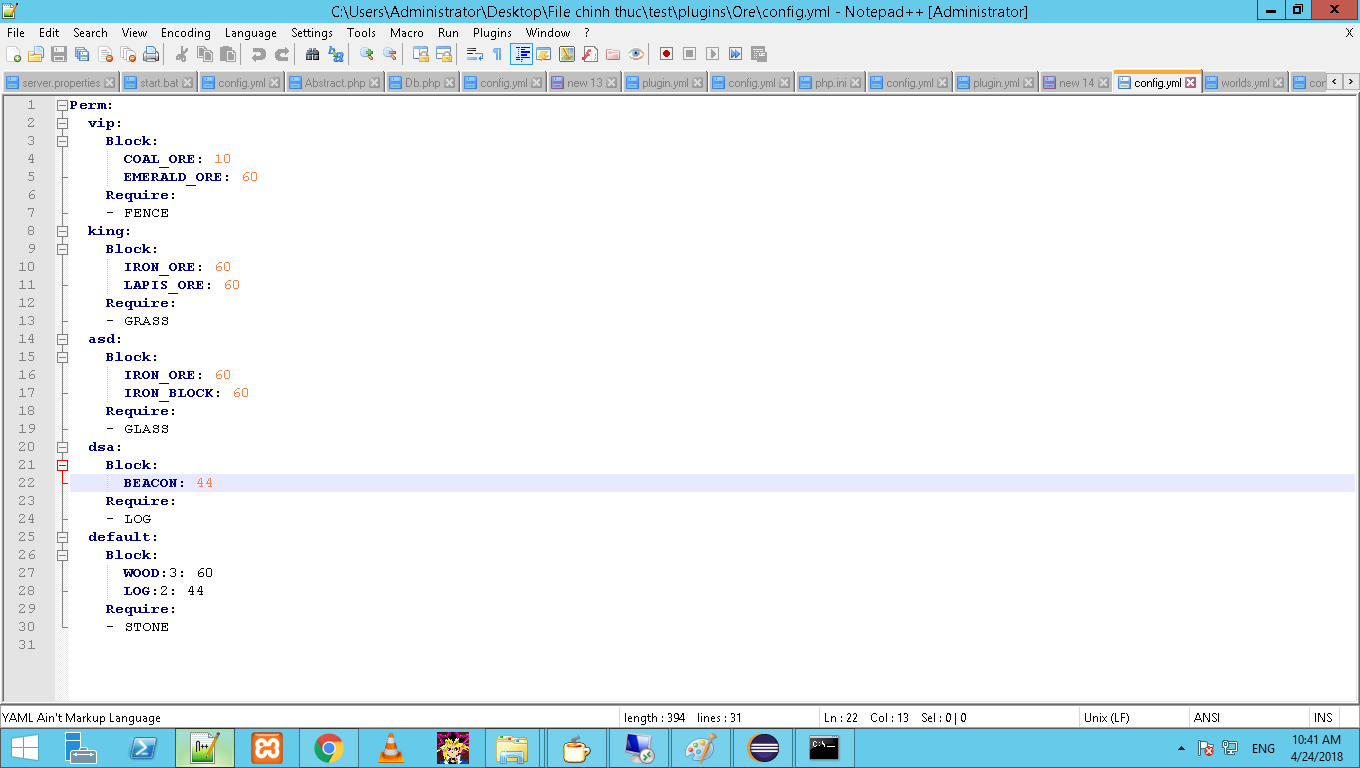This screenshot has height=768, width=1360.
Task: Collapse the Perm fold marker on line 1
Action: (x=62, y=105)
